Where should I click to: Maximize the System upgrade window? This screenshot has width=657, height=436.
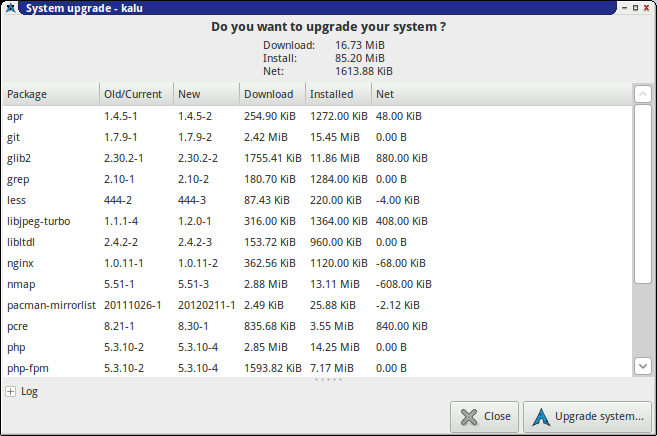[x=636, y=8]
